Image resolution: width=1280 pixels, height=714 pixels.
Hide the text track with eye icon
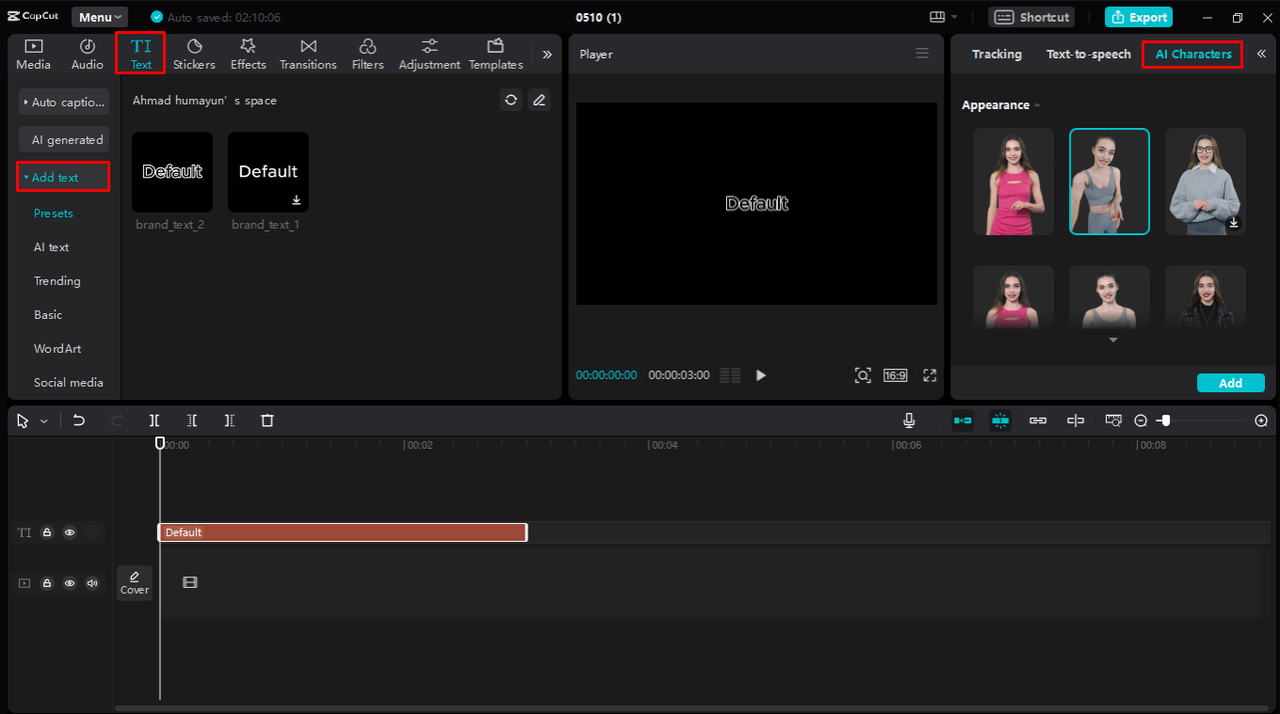coord(70,533)
